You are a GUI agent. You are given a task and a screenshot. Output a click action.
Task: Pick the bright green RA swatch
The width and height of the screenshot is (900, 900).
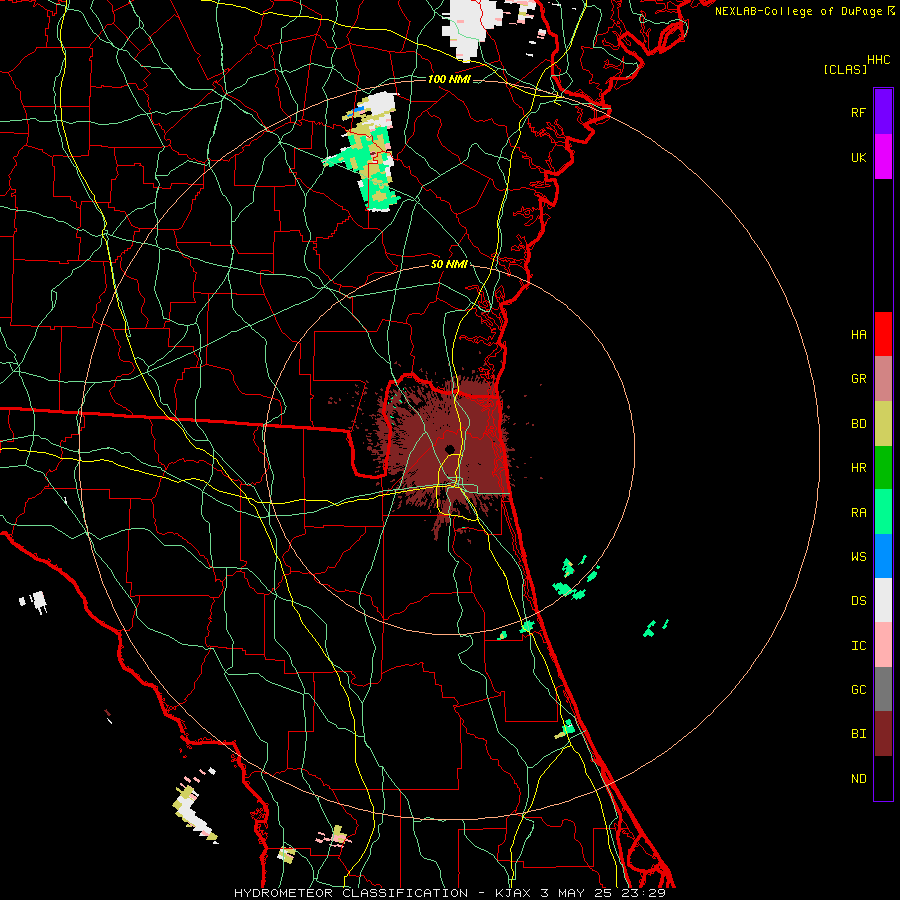[x=883, y=512]
